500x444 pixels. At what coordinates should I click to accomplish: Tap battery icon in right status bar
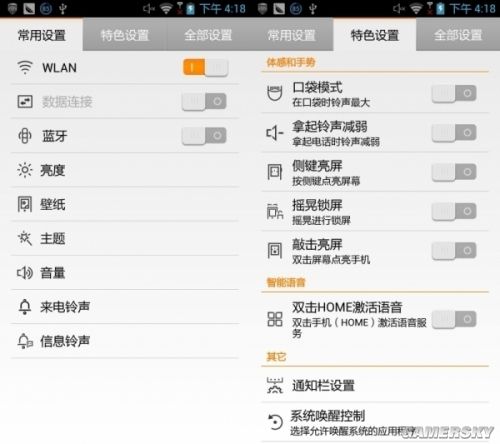click(x=441, y=9)
